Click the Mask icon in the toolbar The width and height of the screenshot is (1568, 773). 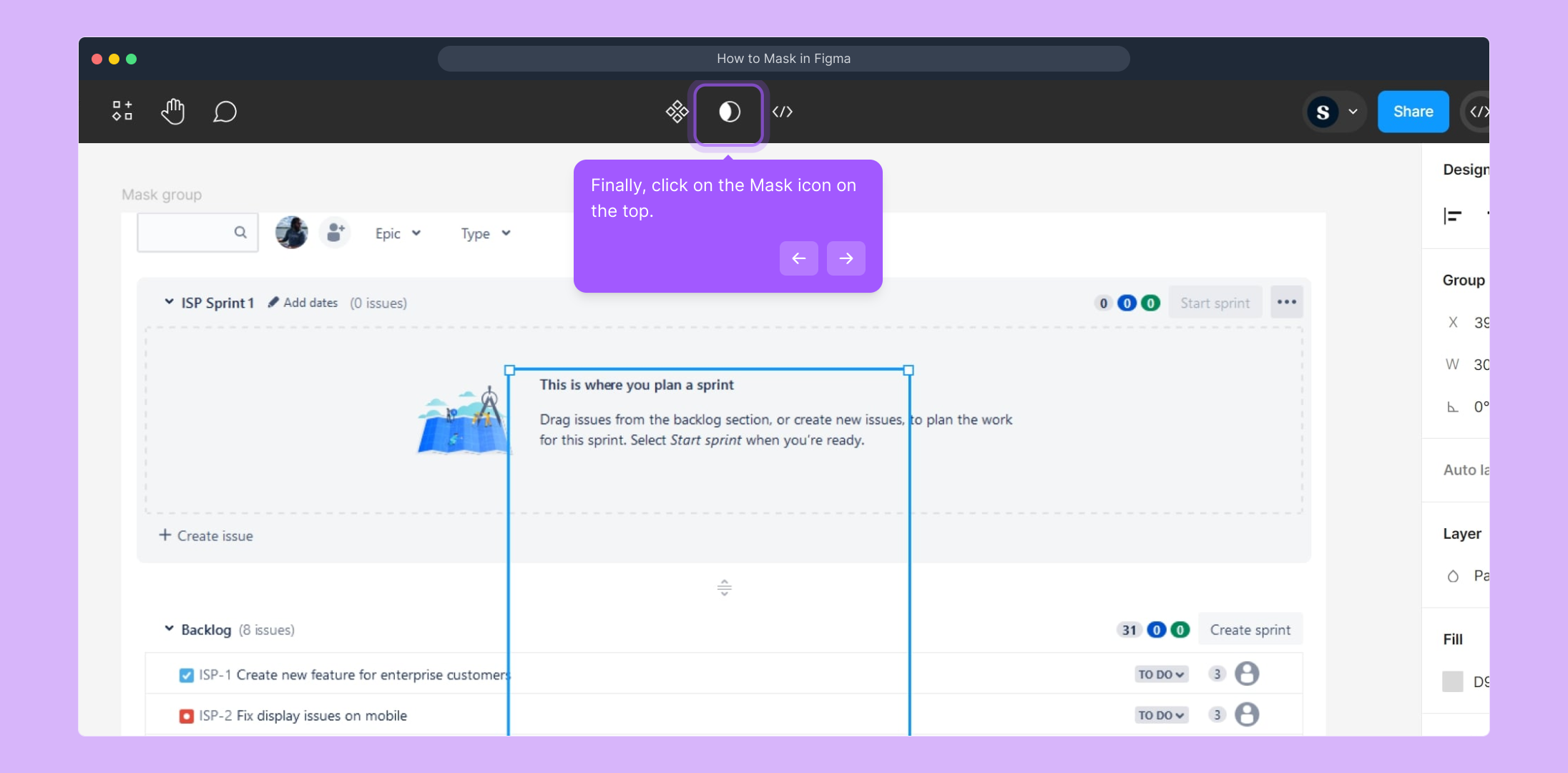tap(729, 112)
